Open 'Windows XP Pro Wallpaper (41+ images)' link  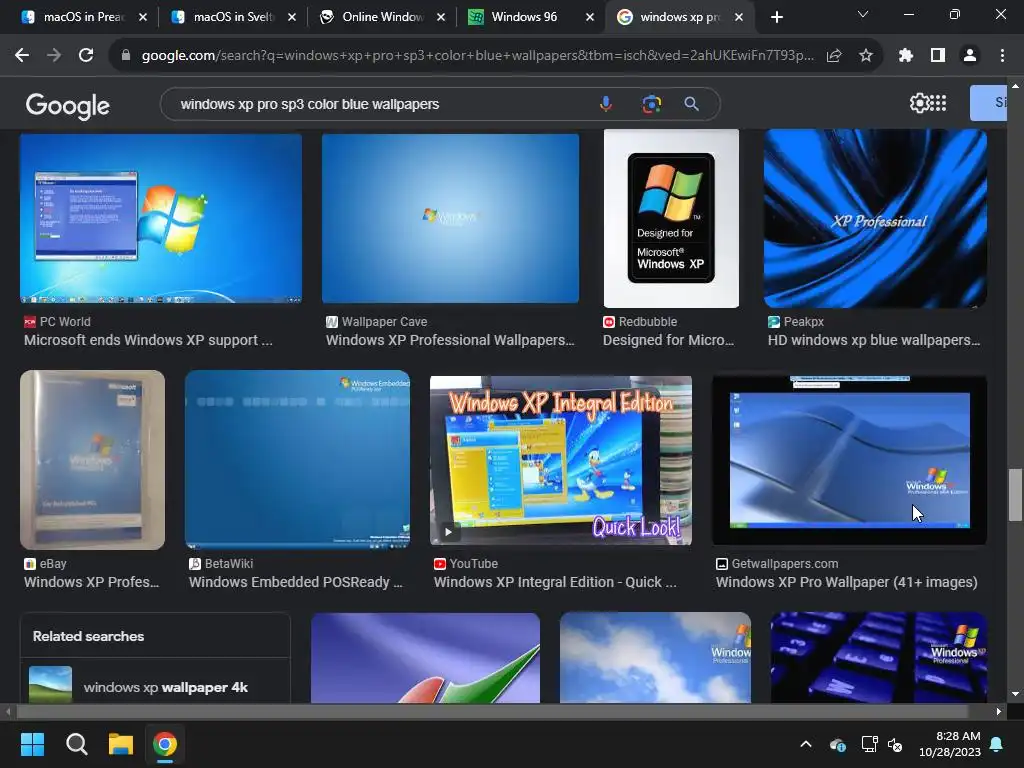846,582
